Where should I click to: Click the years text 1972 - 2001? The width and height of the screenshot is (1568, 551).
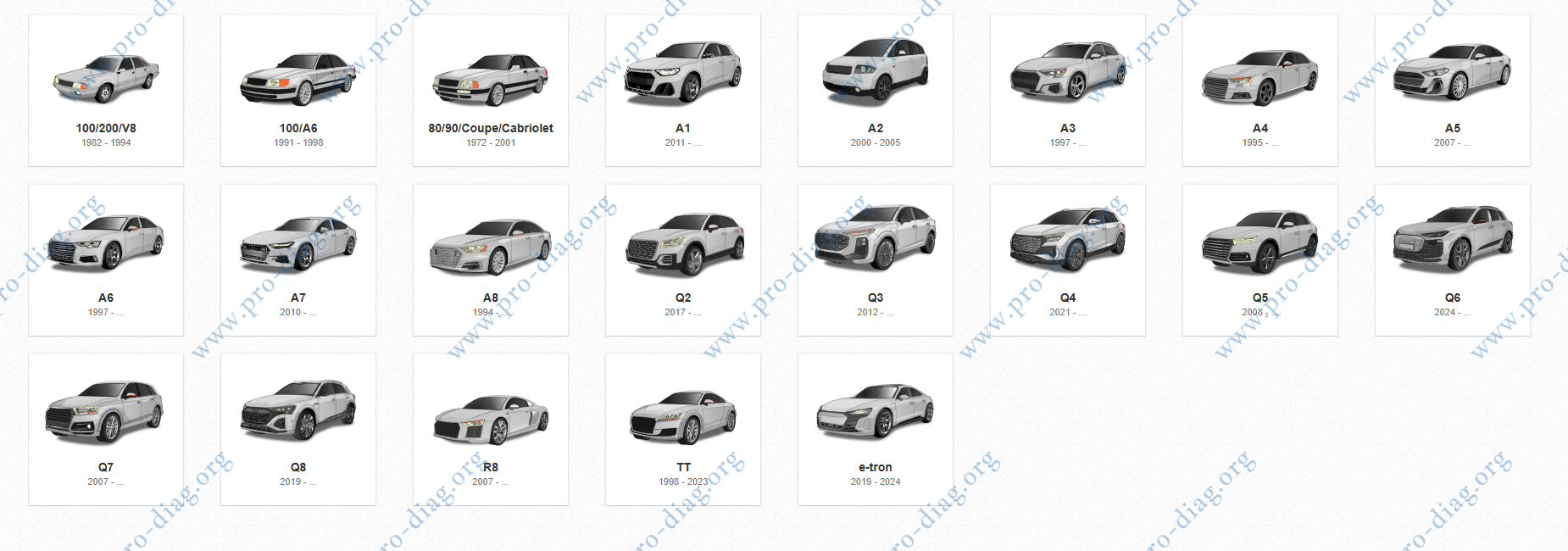pyautogui.click(x=491, y=142)
